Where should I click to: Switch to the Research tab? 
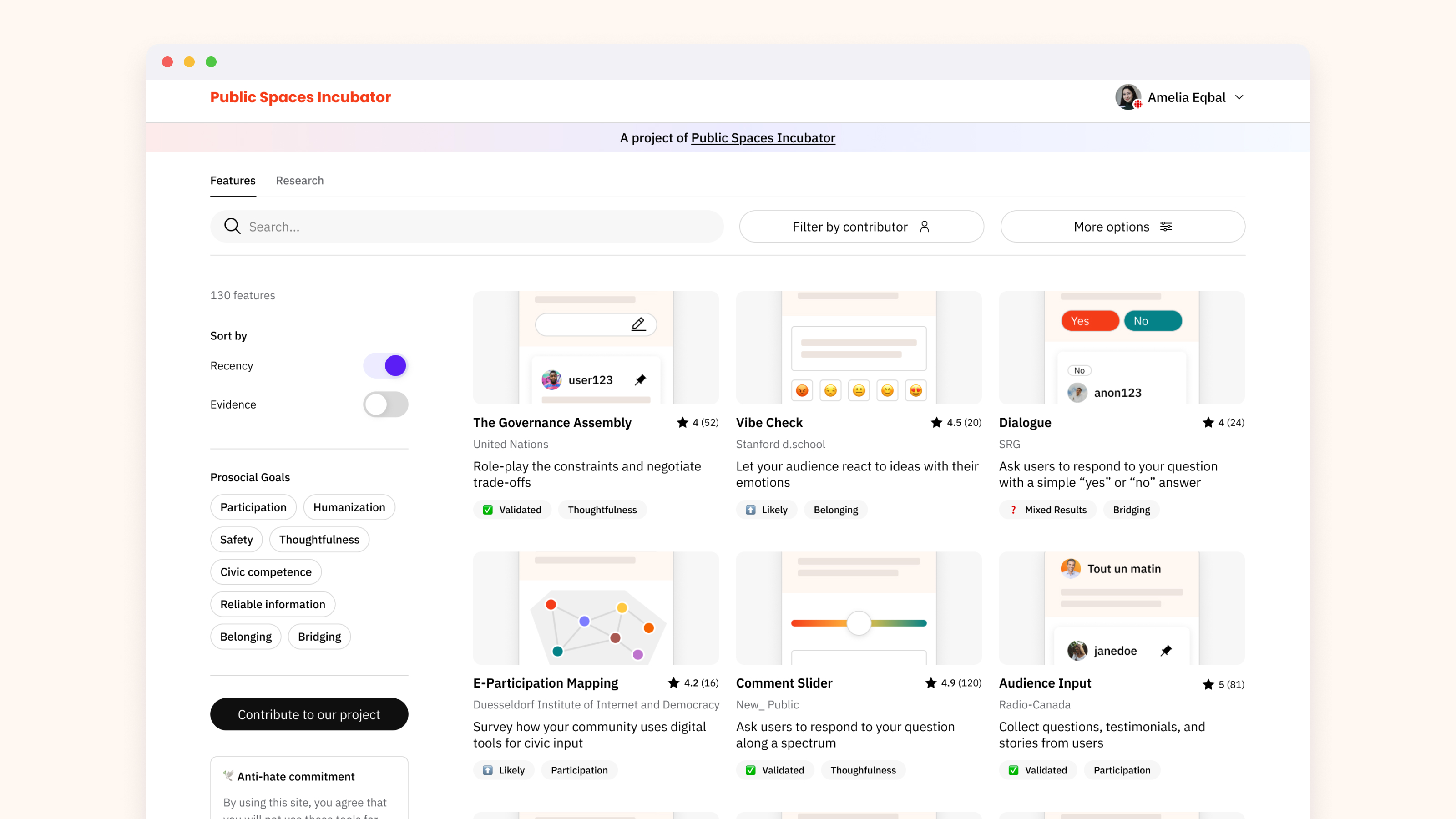tap(299, 180)
